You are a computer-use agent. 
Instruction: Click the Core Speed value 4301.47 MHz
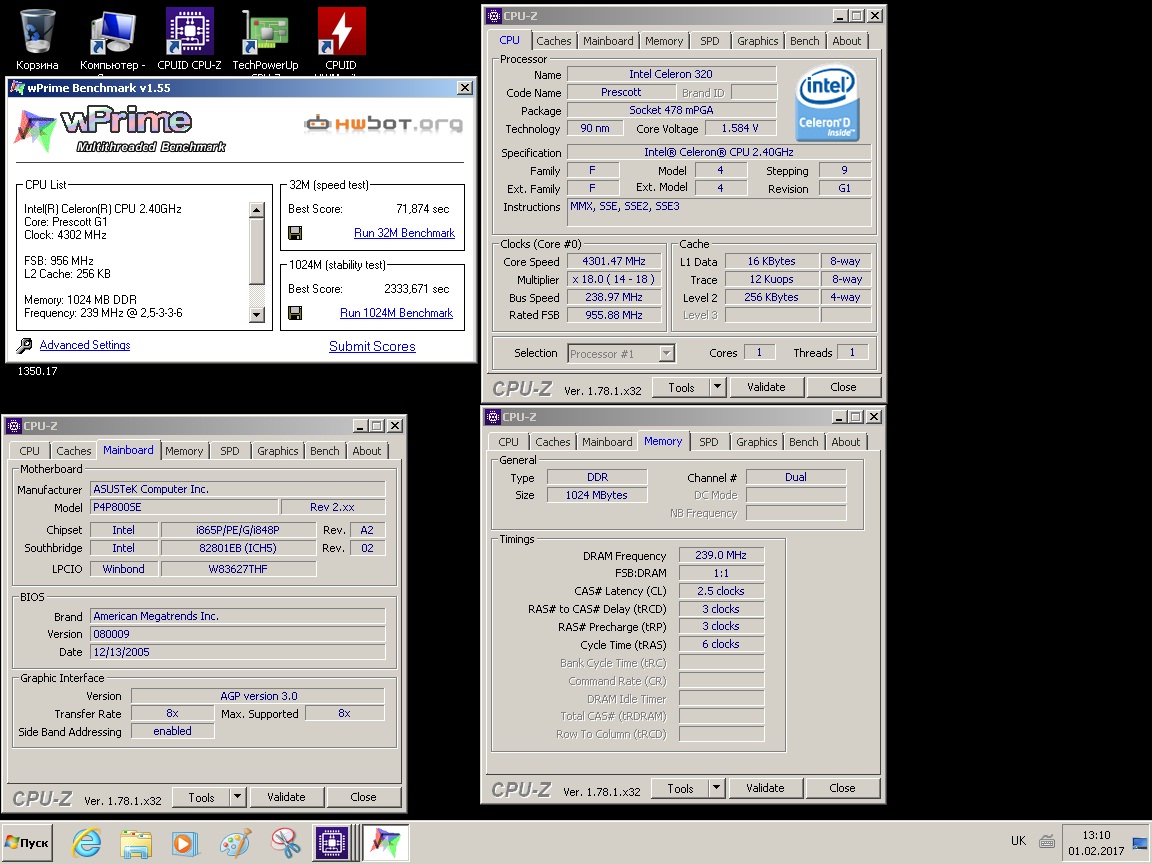pyautogui.click(x=614, y=262)
